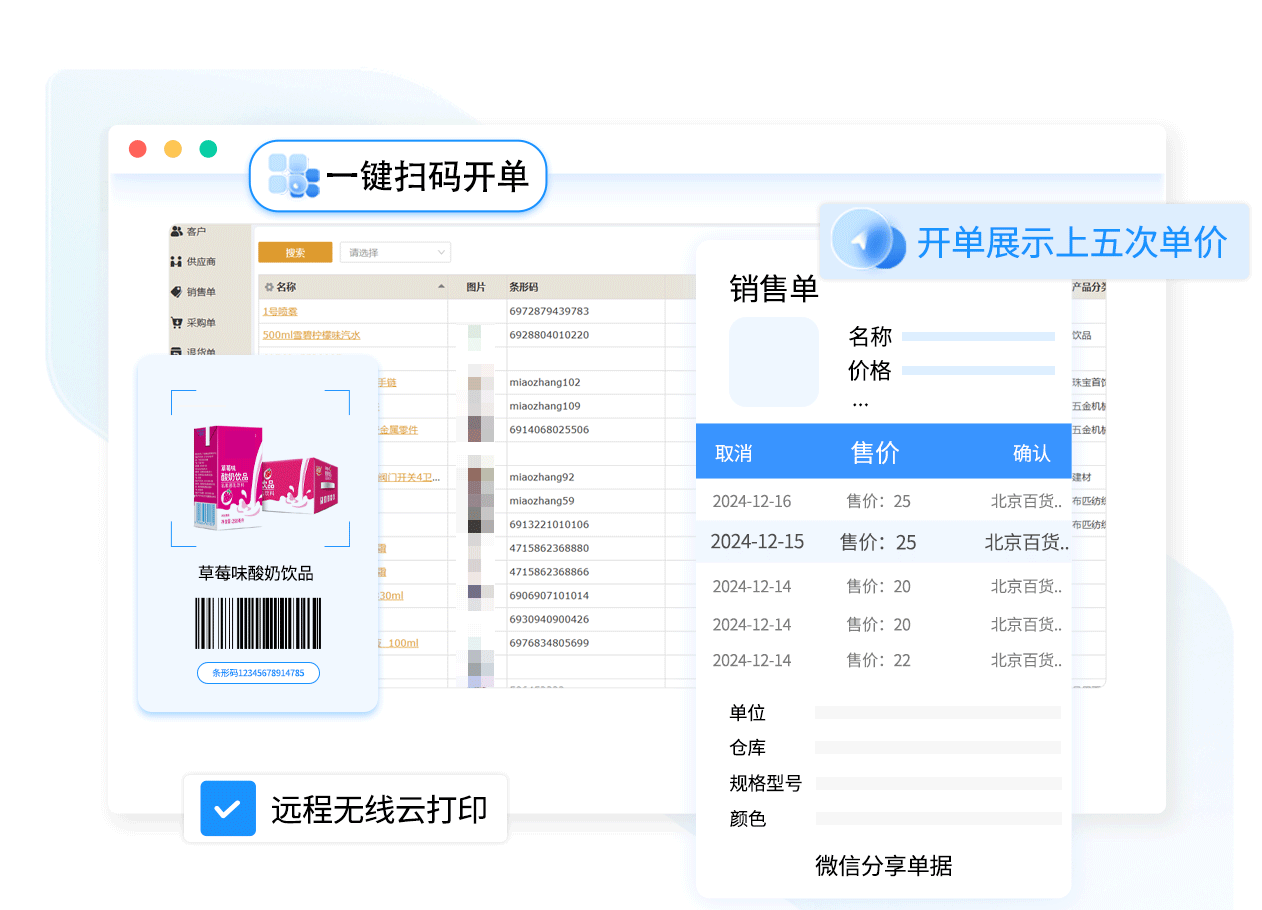
Task: Select the 2024-12-14 售价 22 row
Action: click(x=883, y=660)
